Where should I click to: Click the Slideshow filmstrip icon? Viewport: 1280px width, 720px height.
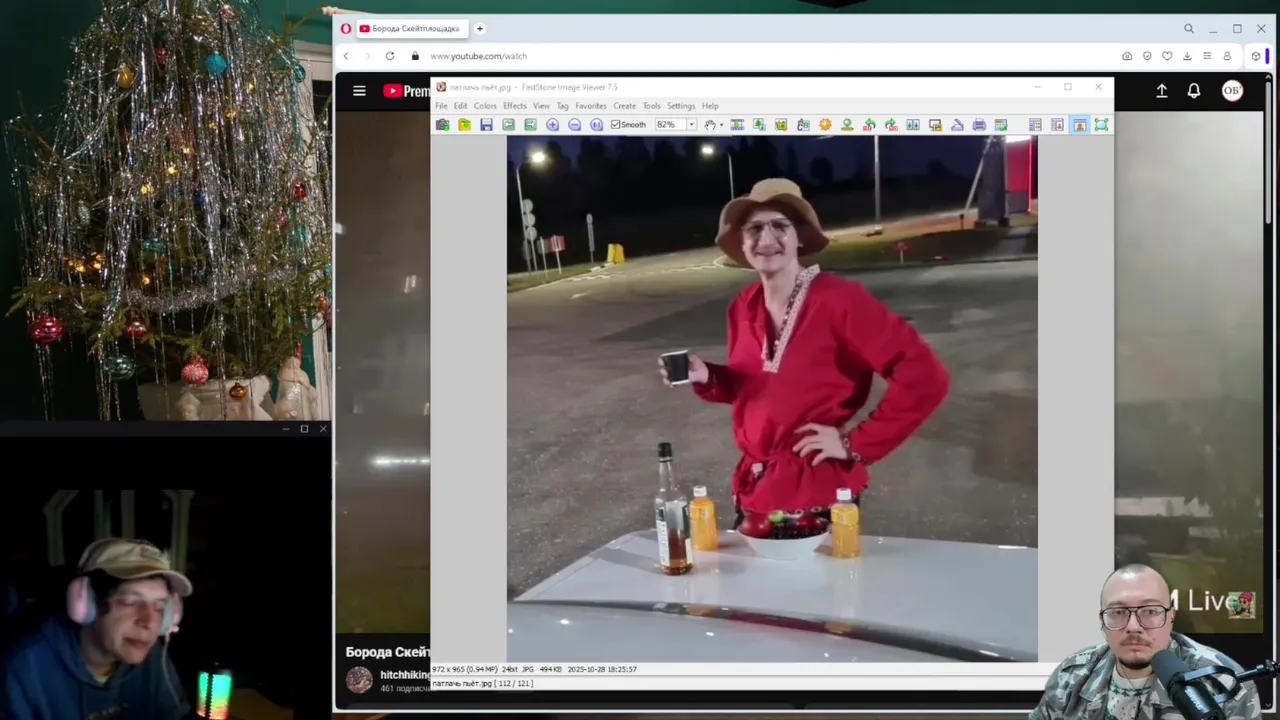click(x=737, y=125)
